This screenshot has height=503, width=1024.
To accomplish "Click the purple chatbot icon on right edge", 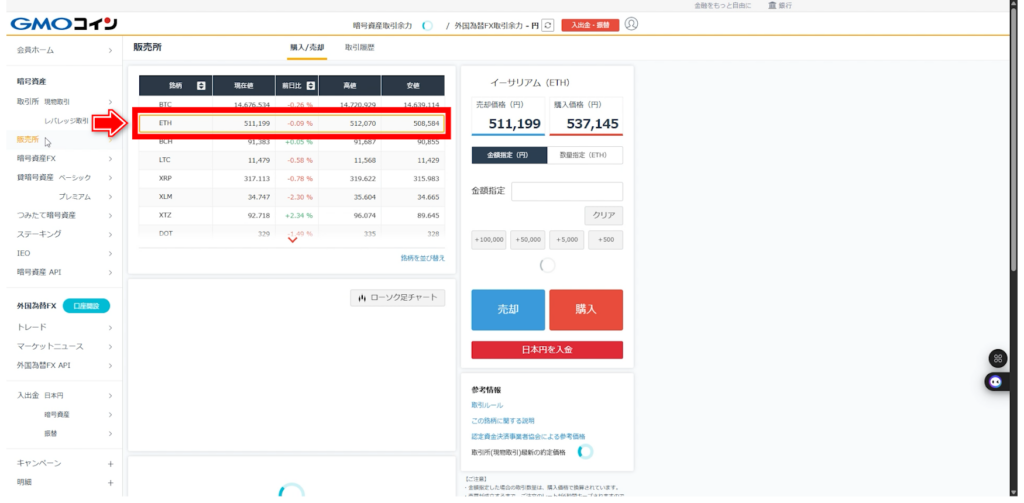I will pyautogui.click(x=996, y=381).
